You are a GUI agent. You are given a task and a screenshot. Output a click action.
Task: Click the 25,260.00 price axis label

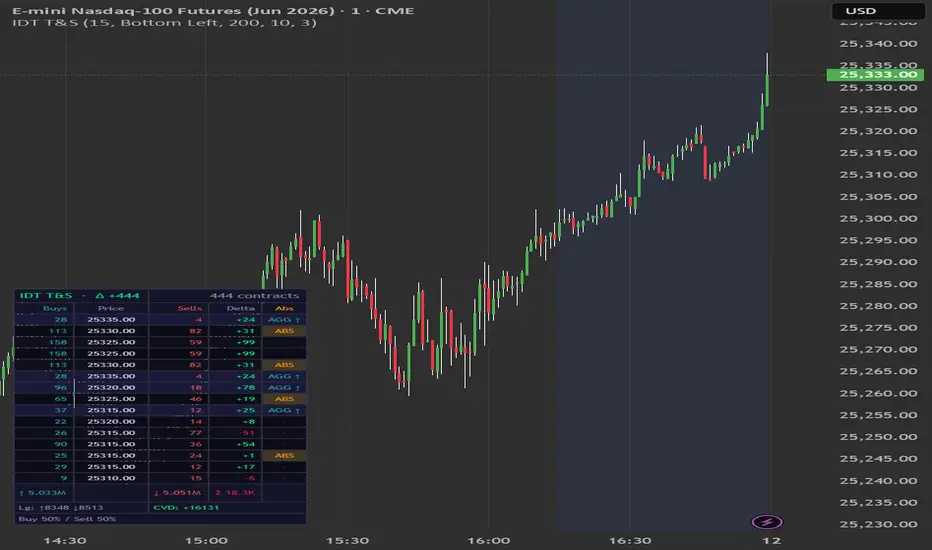(x=878, y=393)
